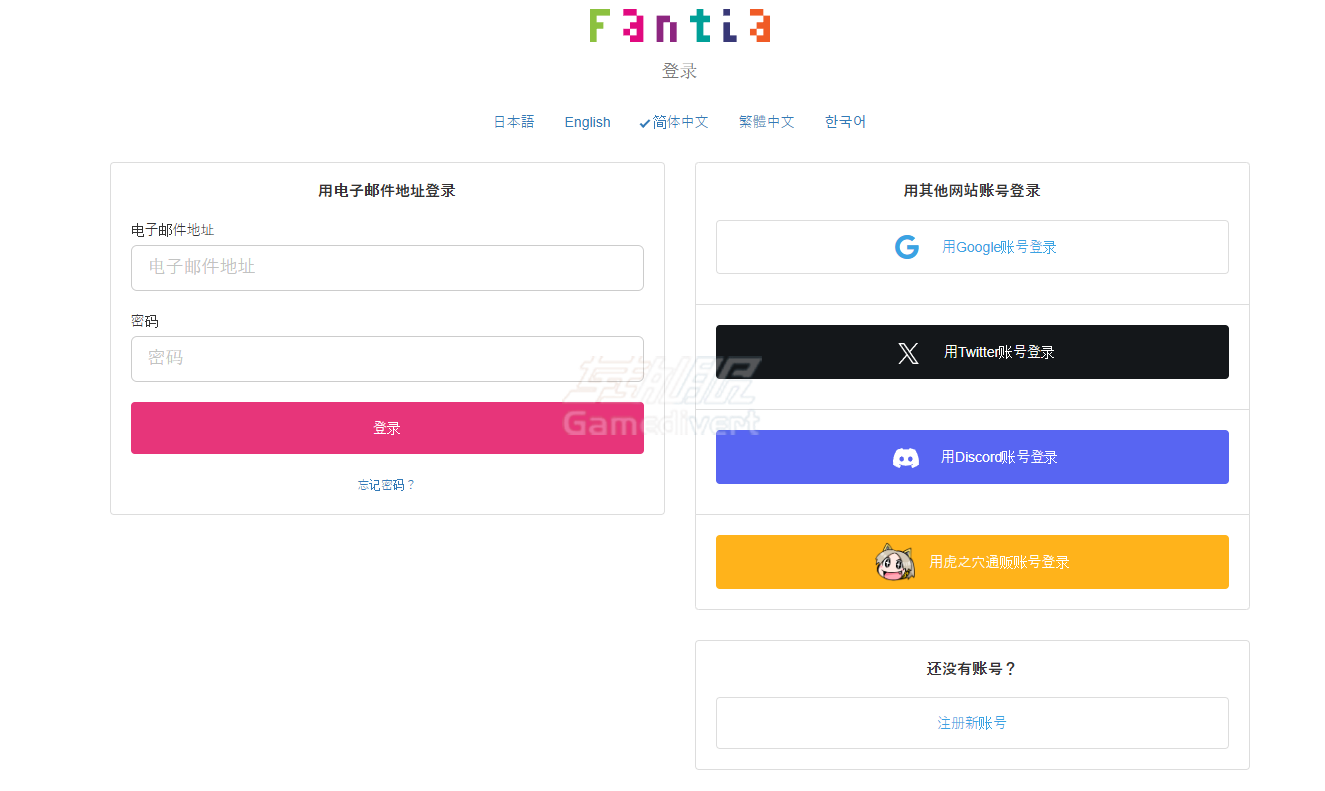The height and width of the screenshot is (791, 1325).
Task: Switch language to 日本語
Action: [514, 122]
